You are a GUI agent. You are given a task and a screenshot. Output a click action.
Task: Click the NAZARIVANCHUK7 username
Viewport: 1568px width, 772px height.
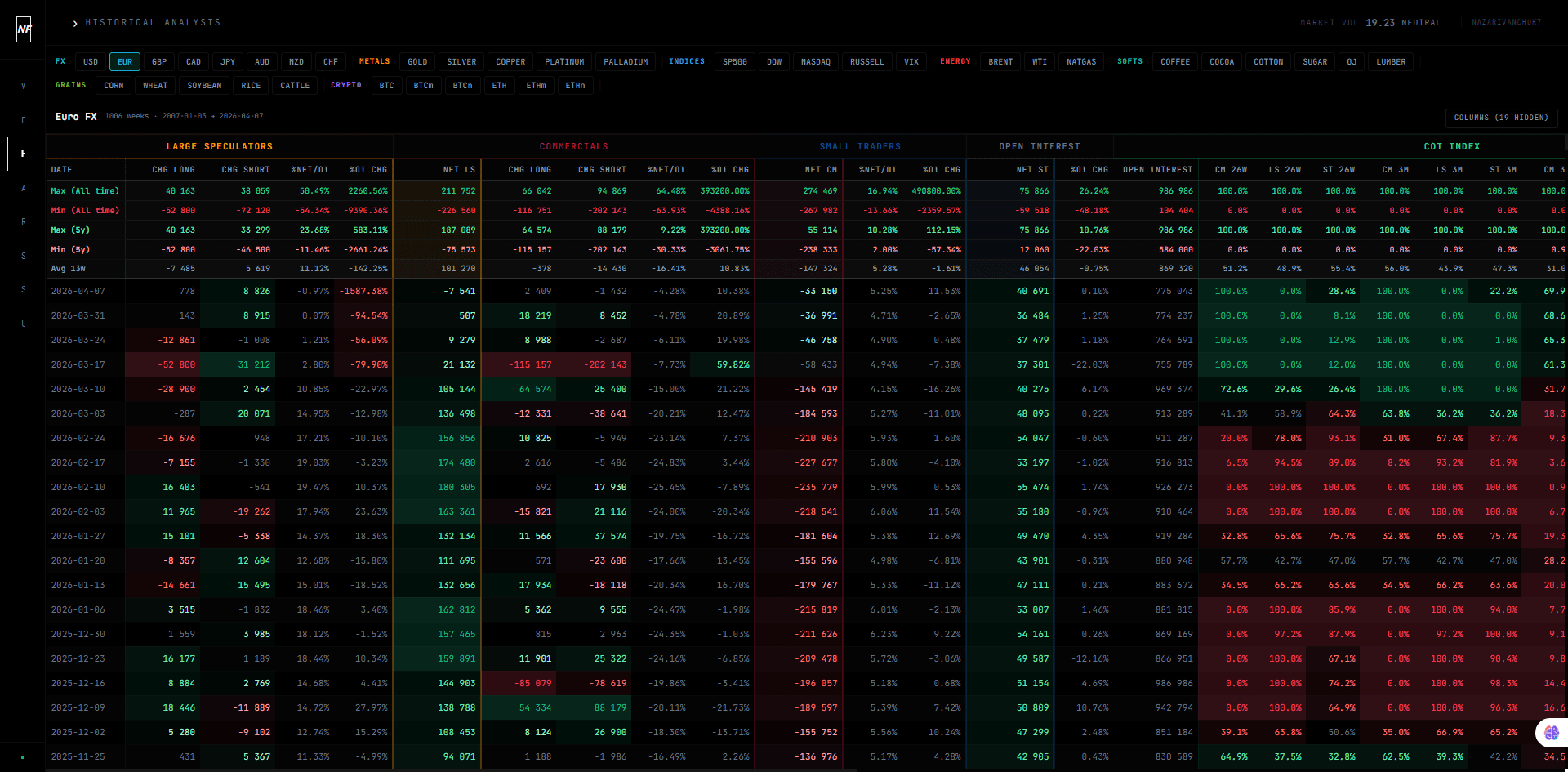tap(1506, 23)
